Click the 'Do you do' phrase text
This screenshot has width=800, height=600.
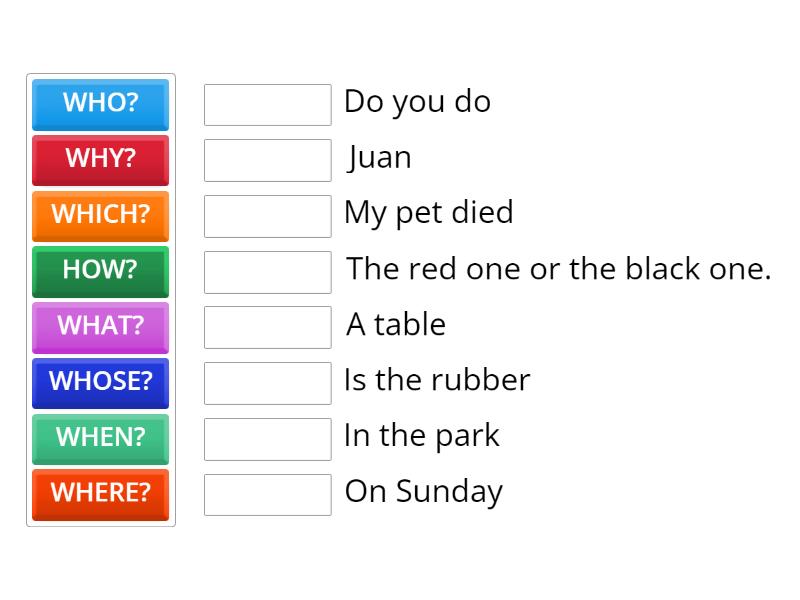417,102
